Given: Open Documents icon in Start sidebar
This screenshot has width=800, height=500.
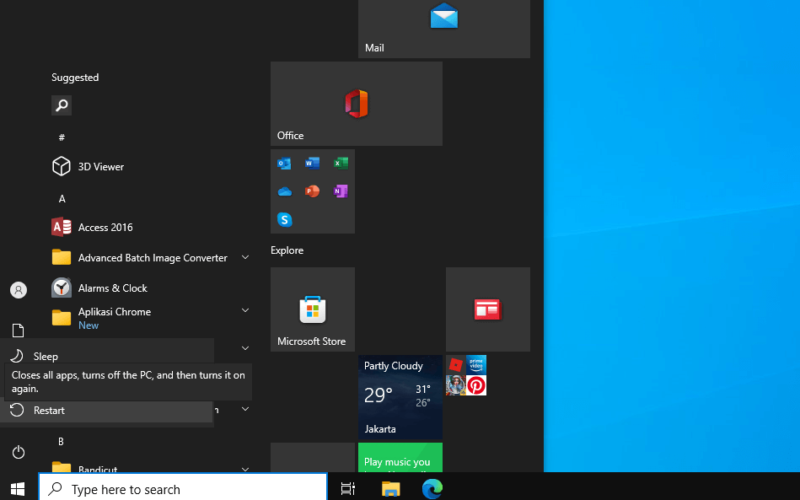Looking at the screenshot, I should tap(18, 330).
